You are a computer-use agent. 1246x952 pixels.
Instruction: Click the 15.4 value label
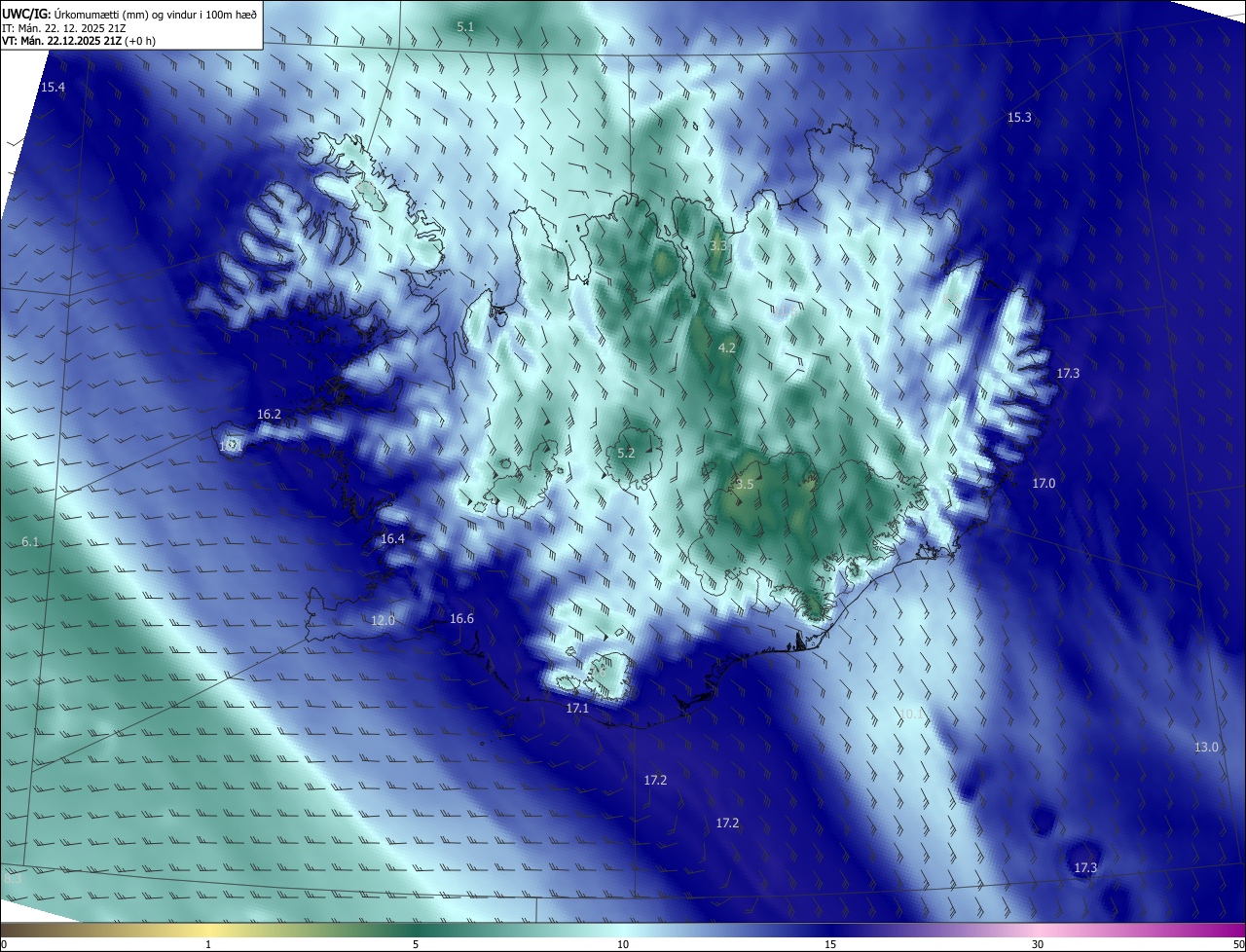[x=53, y=88]
